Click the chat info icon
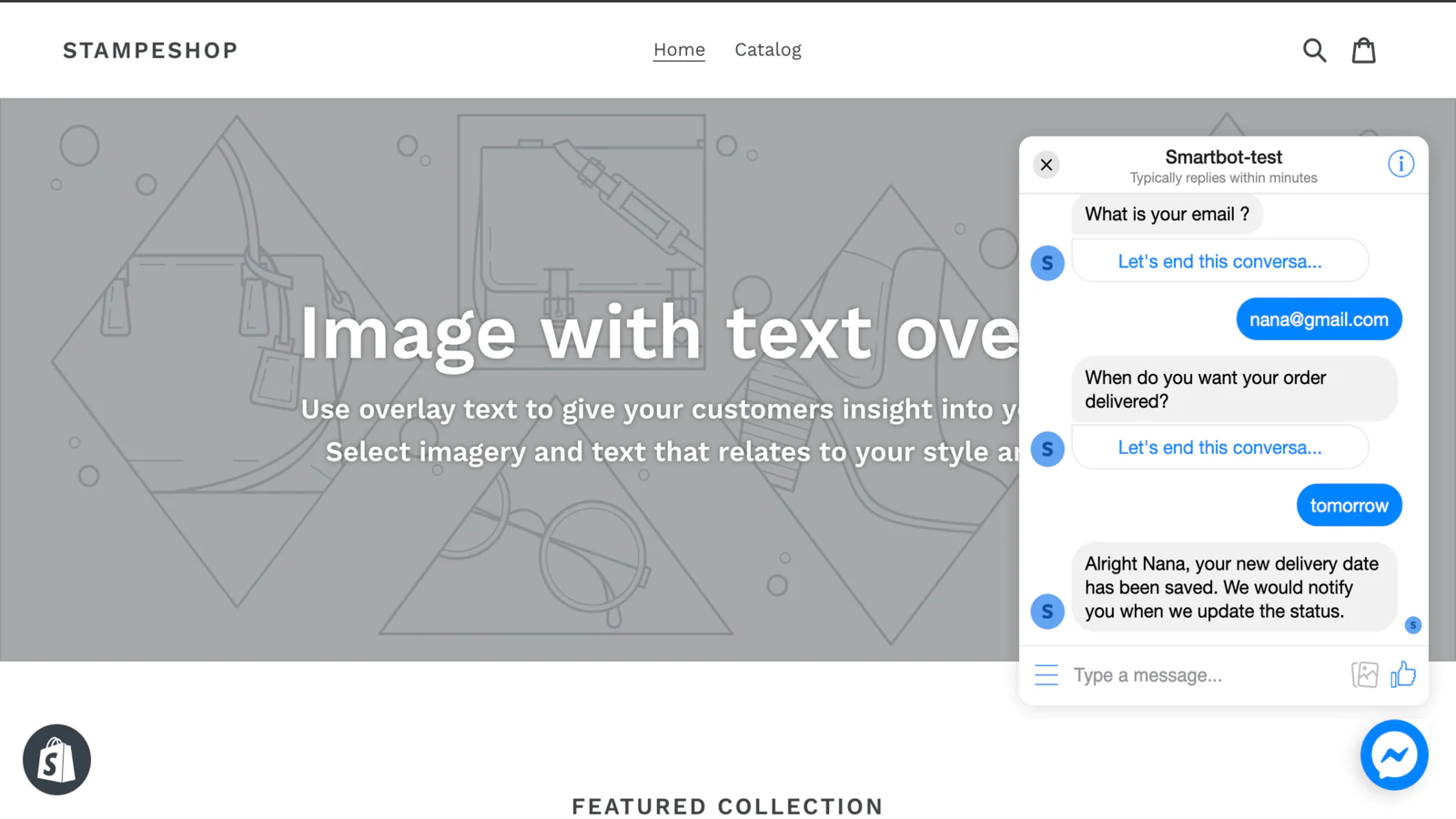1456x819 pixels. (x=1400, y=164)
